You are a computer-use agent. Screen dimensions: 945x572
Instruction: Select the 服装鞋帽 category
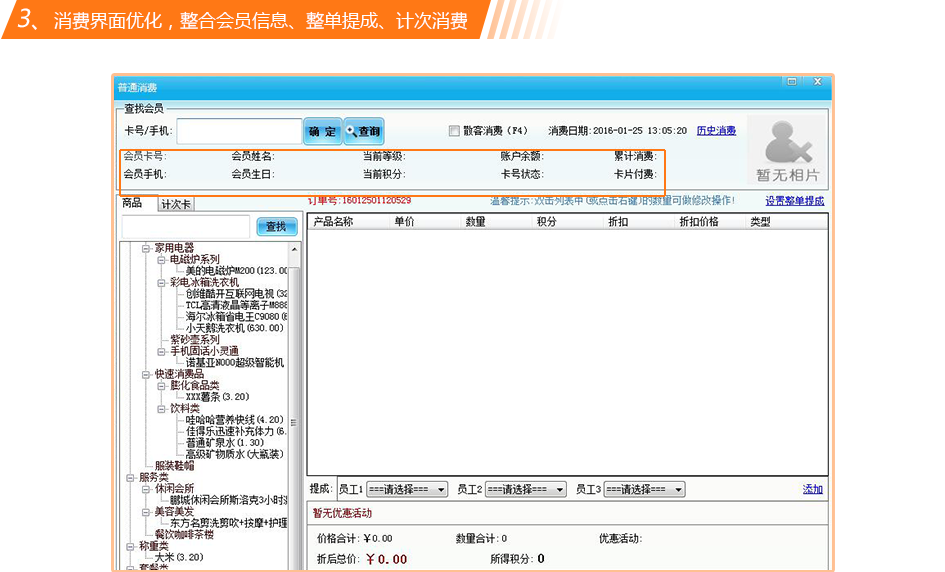coord(174,466)
